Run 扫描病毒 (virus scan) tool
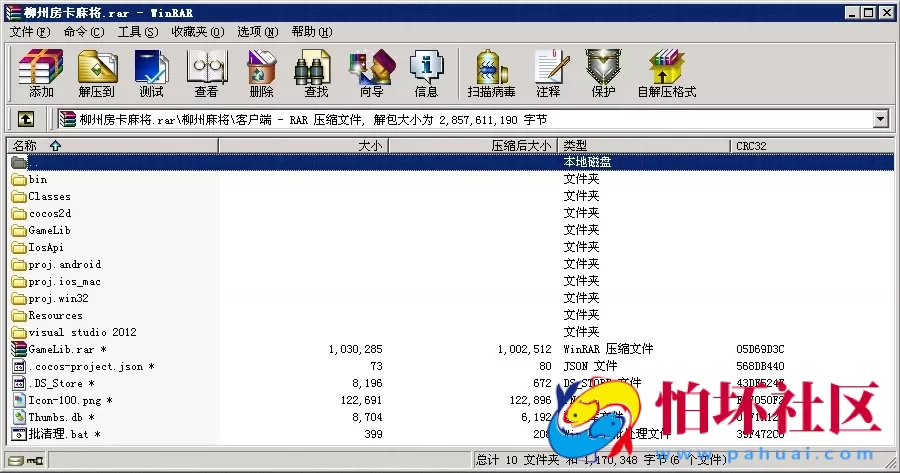The height and width of the screenshot is (473, 900). pyautogui.click(x=491, y=73)
